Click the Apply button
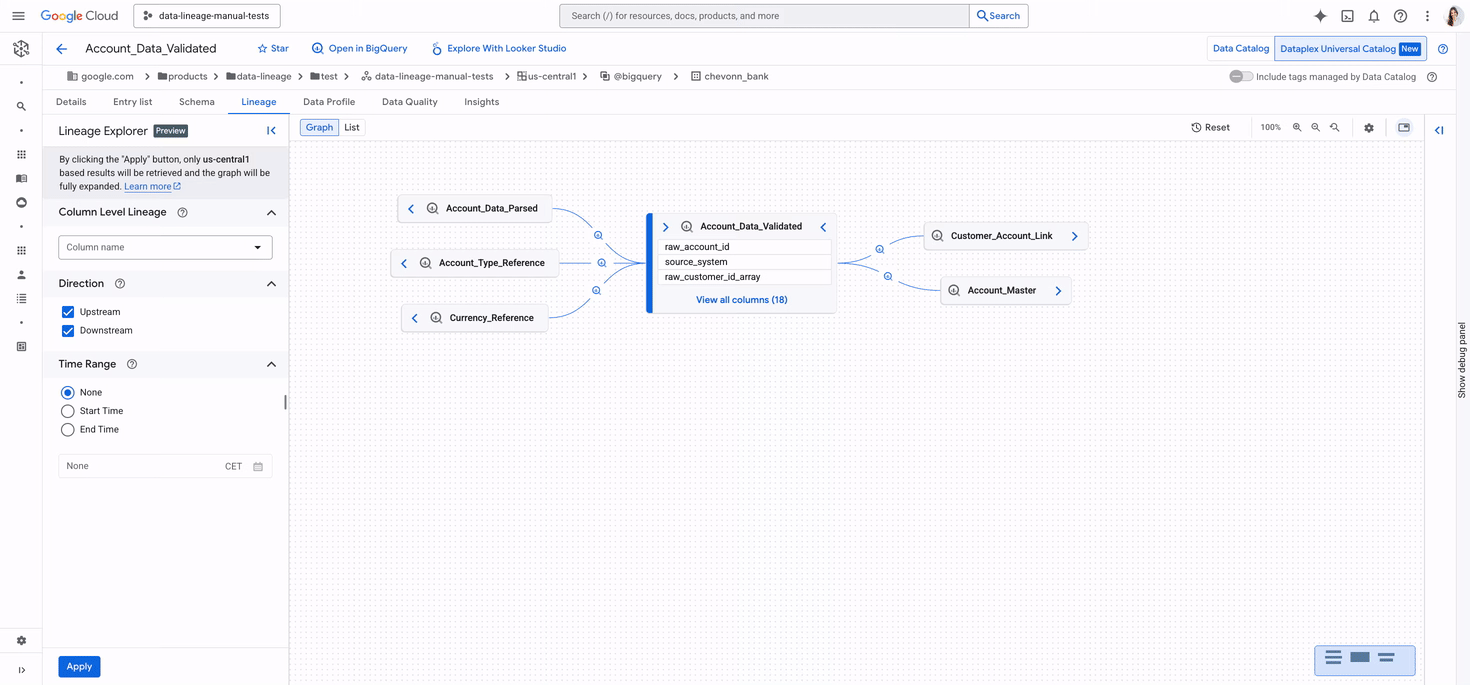Viewport: 1470px width, 685px height. (79, 667)
